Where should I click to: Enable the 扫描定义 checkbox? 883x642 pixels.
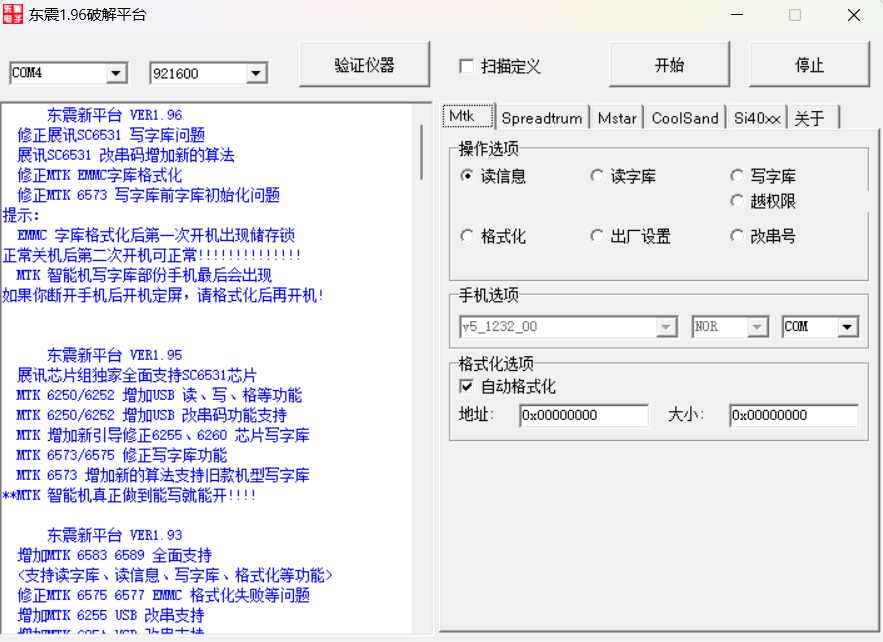click(466, 66)
